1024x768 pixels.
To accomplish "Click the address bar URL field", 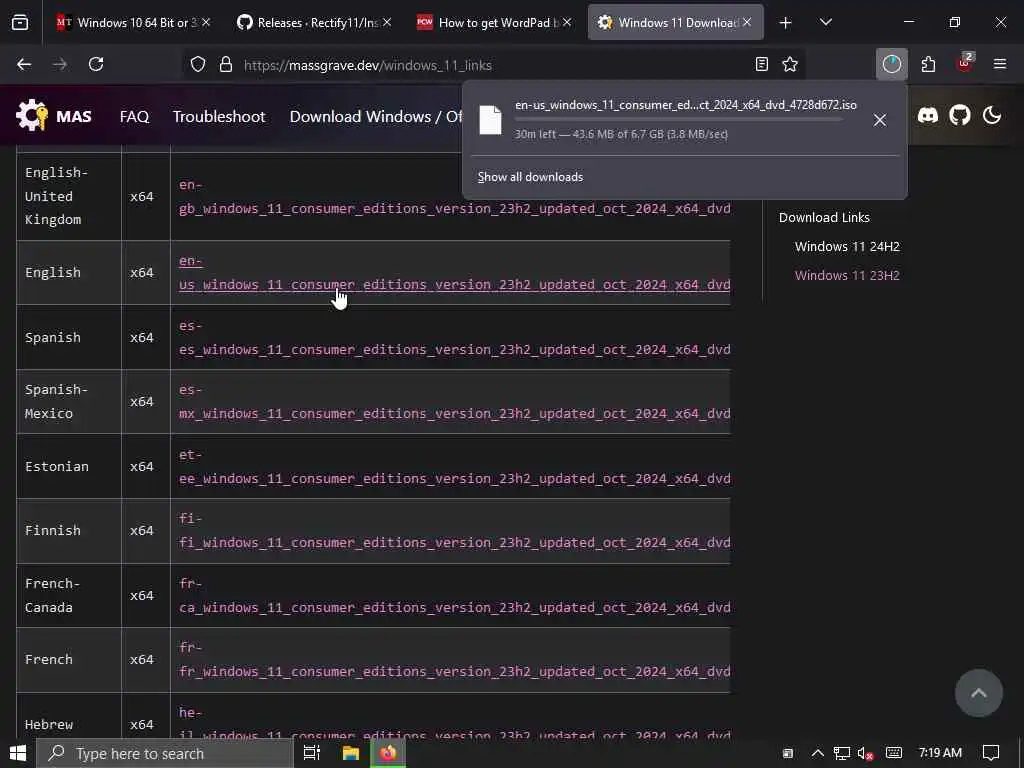I will click(x=493, y=65).
